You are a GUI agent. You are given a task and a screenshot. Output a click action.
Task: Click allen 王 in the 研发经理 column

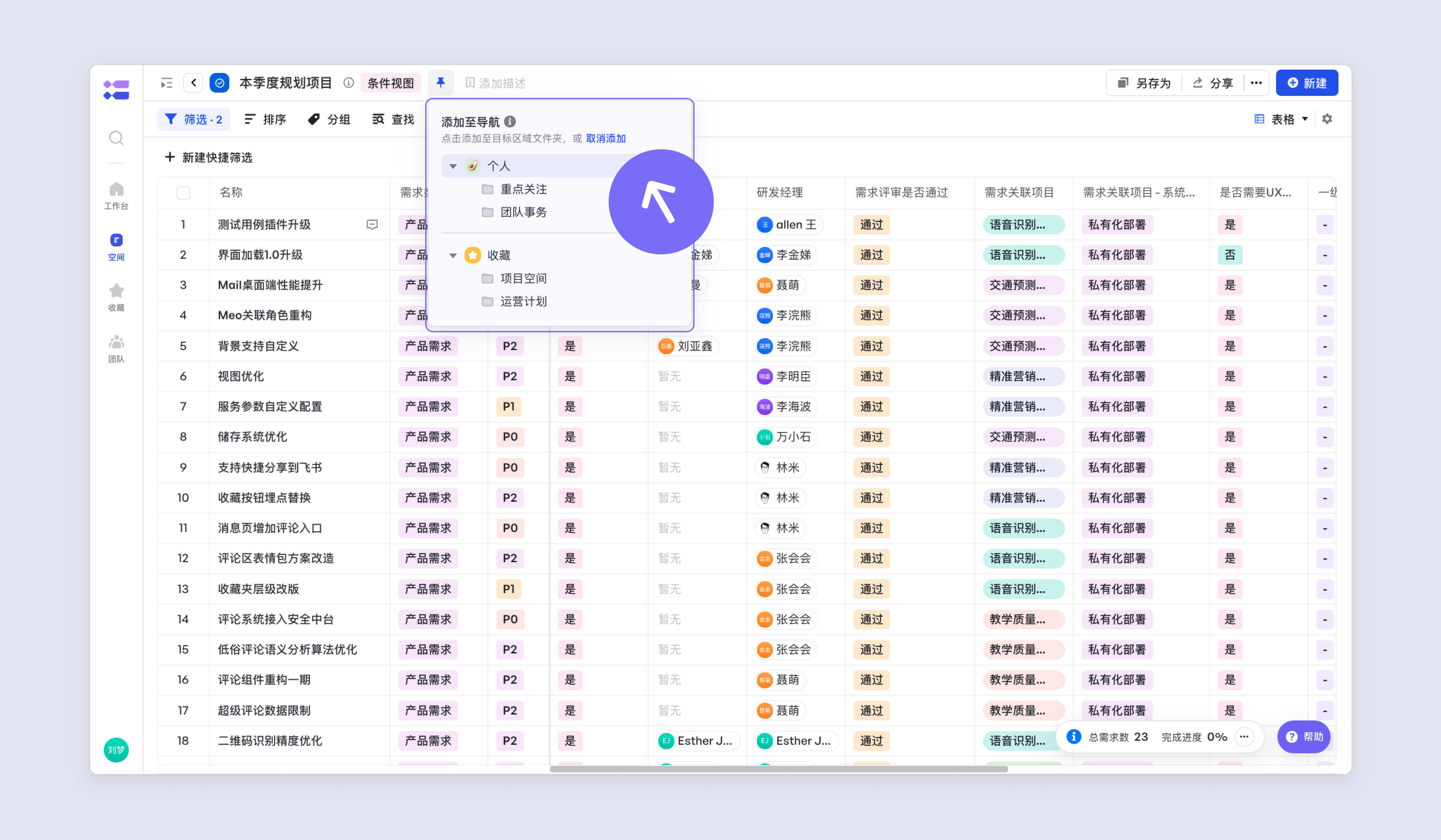point(789,225)
